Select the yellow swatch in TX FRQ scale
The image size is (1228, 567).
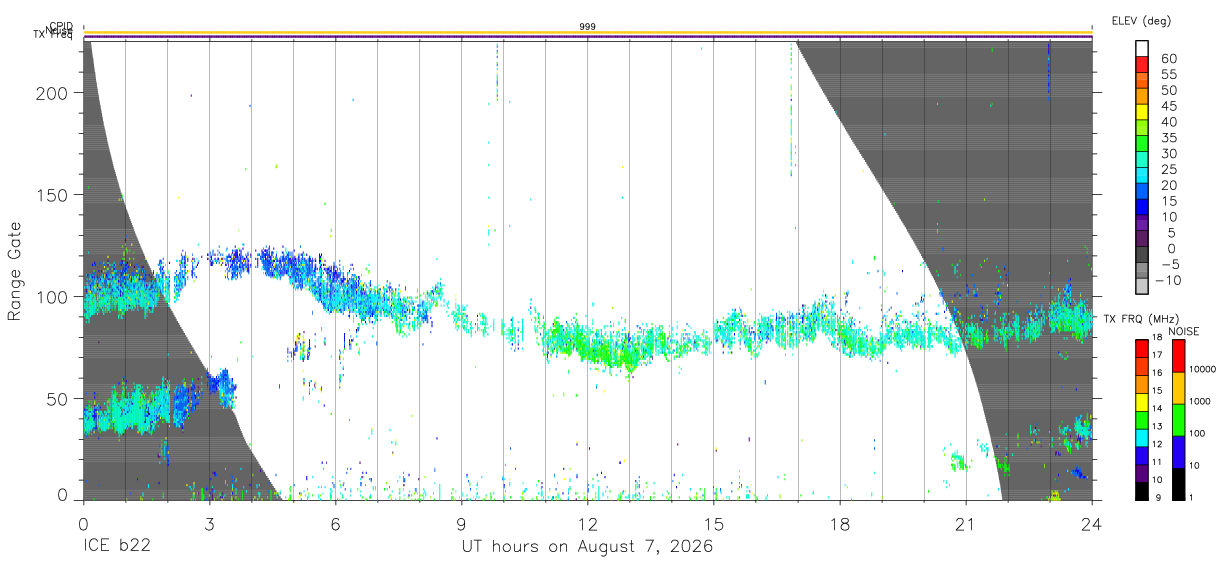[1141, 403]
